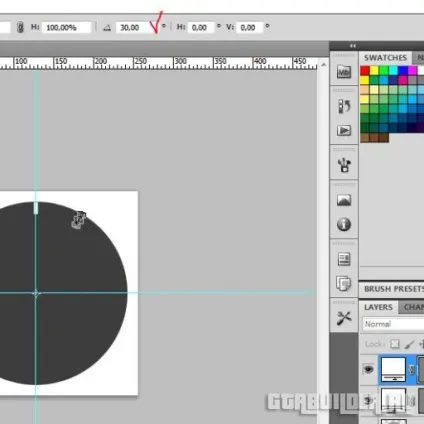This screenshot has width=424, height=424.
Task: Open the Normal blend mode dropdown
Action: pos(393,324)
